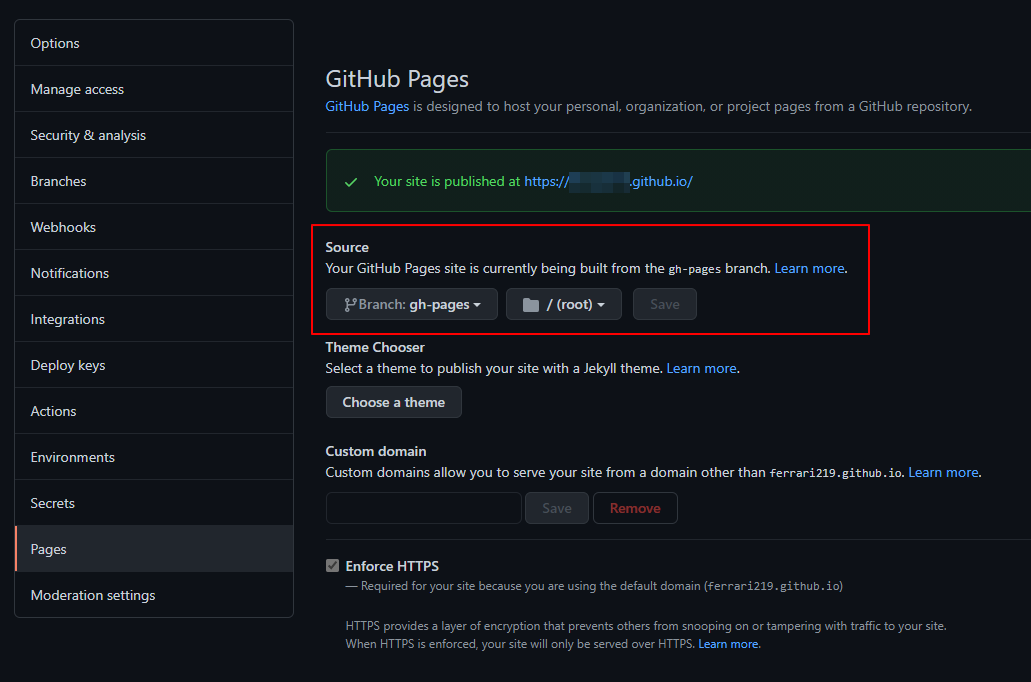Select Actions in the sidebar
Image resolution: width=1031 pixels, height=682 pixels.
pyautogui.click(x=154, y=411)
